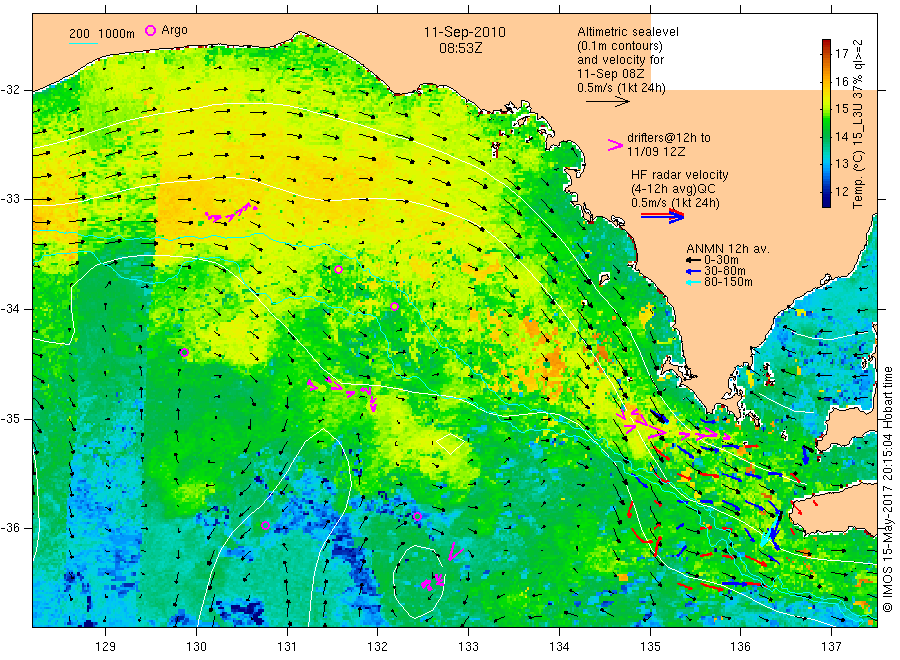Click the Argo float marker near 129.9E, 34.4S
Screen dimensions: 900x660
pos(184,352)
